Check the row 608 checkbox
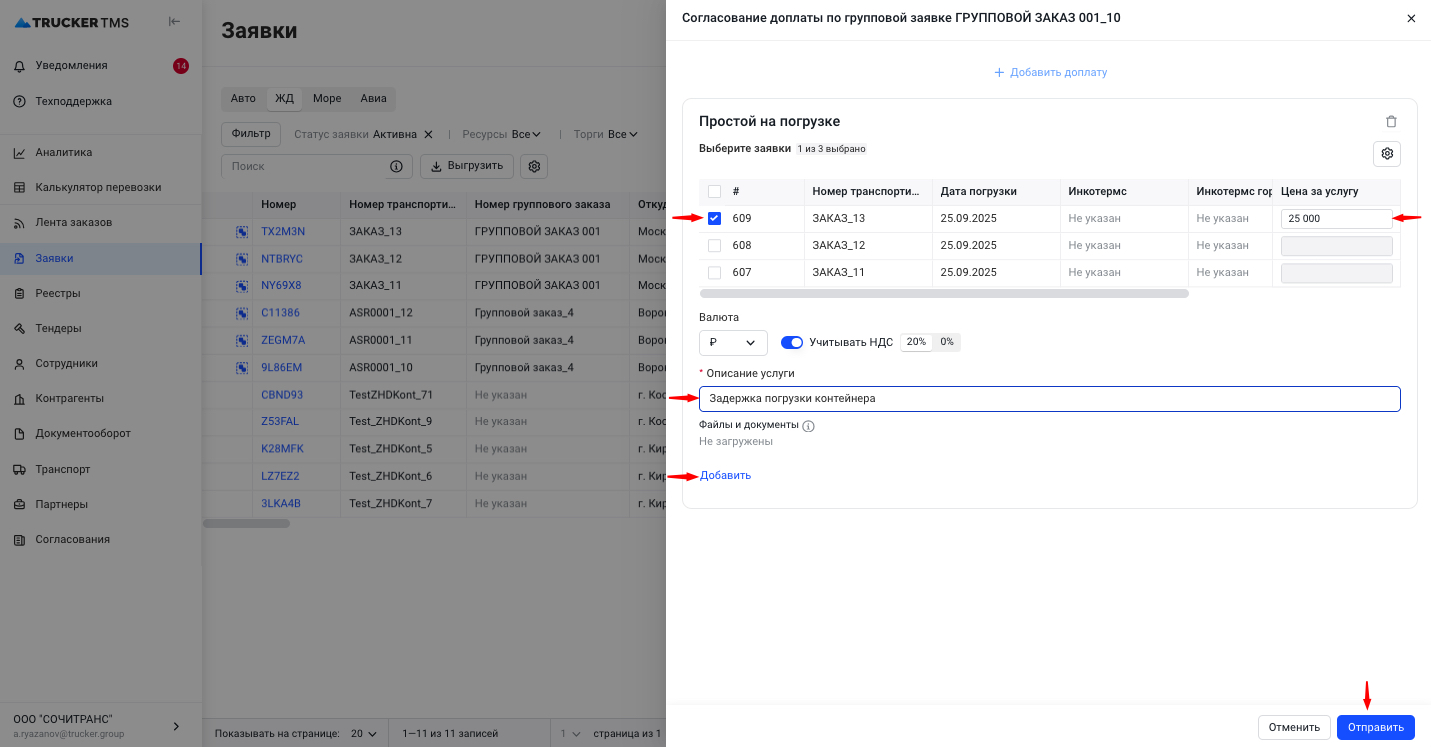This screenshot has width=1431, height=747. (x=715, y=245)
